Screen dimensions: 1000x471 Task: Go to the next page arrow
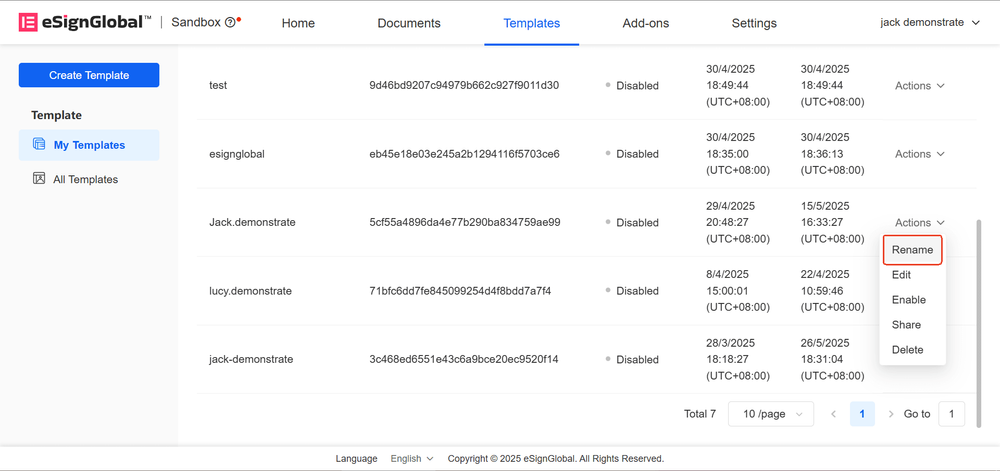click(x=891, y=414)
